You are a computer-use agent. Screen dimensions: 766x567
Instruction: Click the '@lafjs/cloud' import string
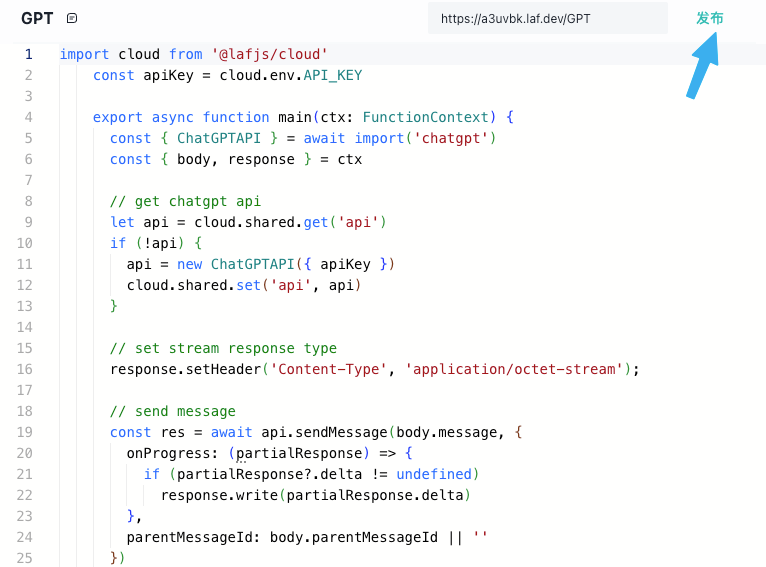[x=269, y=54]
